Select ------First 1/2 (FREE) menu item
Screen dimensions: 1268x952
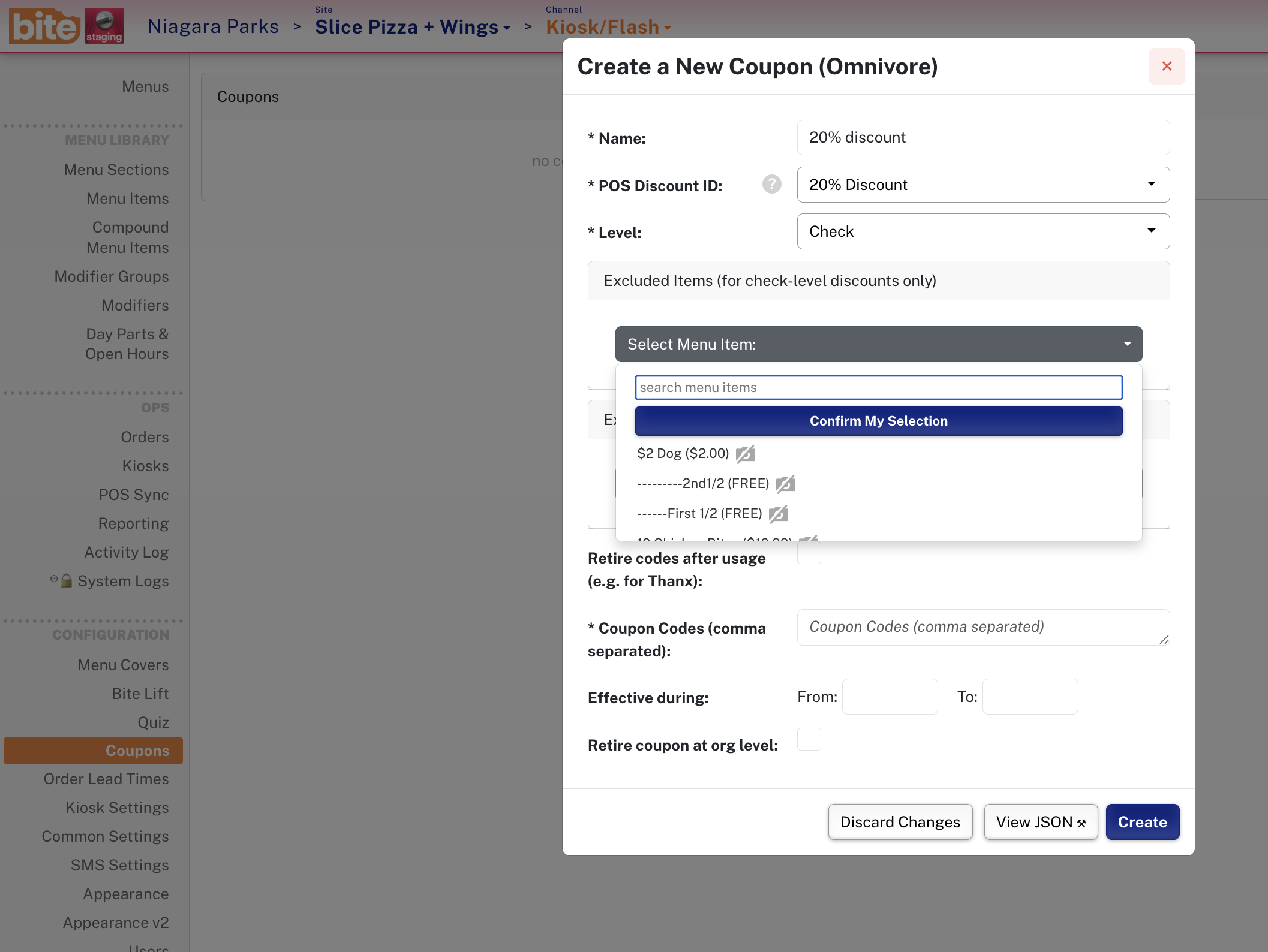[x=699, y=513]
